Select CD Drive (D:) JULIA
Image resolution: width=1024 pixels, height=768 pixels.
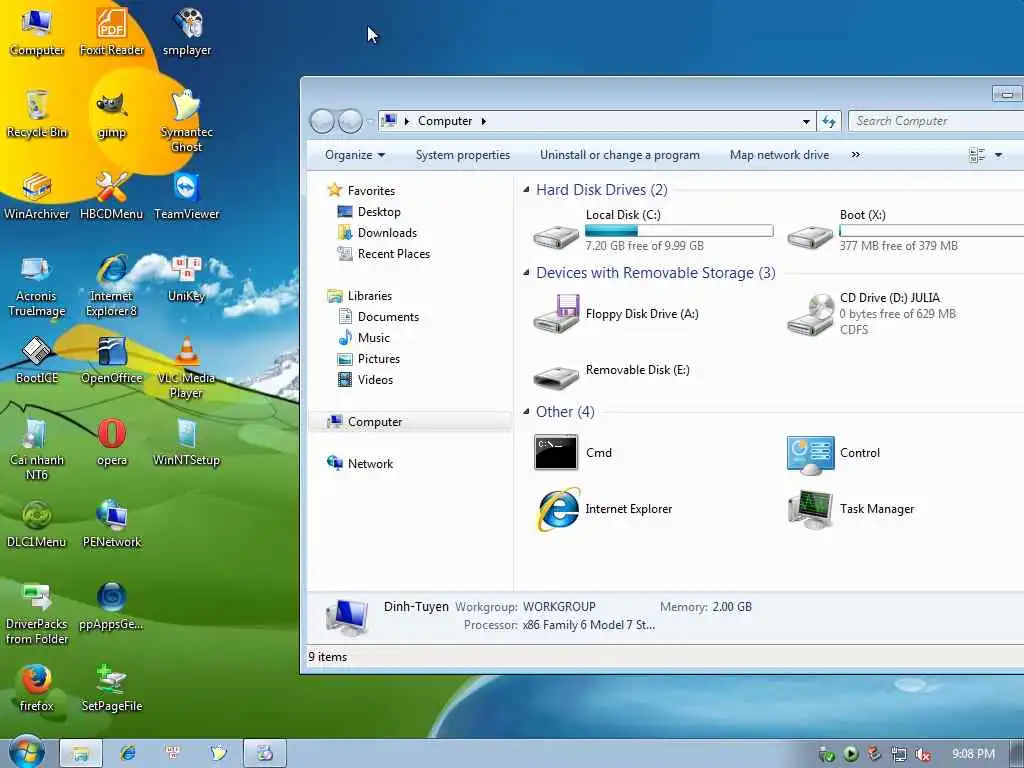(x=872, y=314)
